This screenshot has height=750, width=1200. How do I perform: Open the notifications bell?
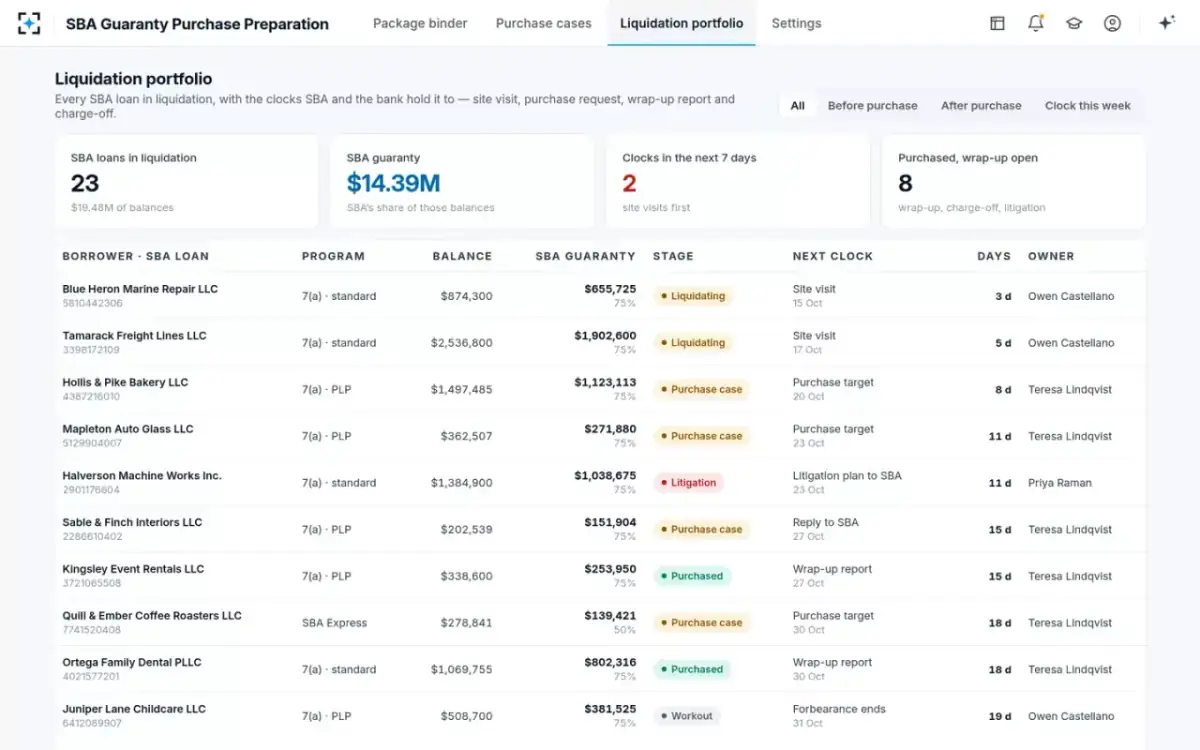(x=1036, y=23)
